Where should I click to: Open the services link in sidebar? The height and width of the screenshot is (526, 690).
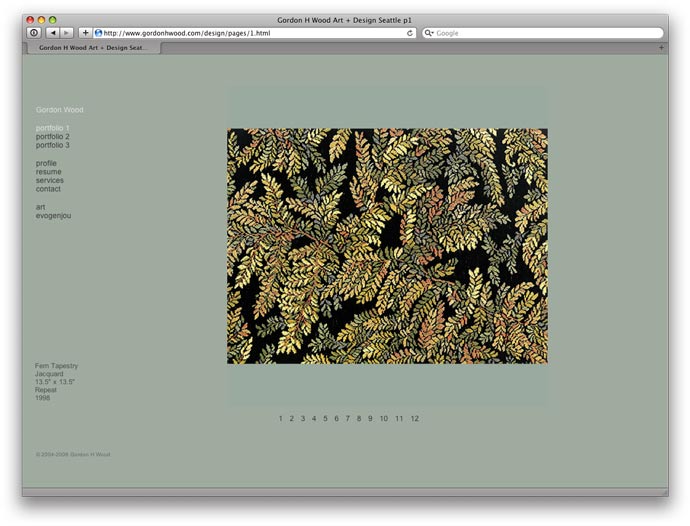click(x=49, y=181)
